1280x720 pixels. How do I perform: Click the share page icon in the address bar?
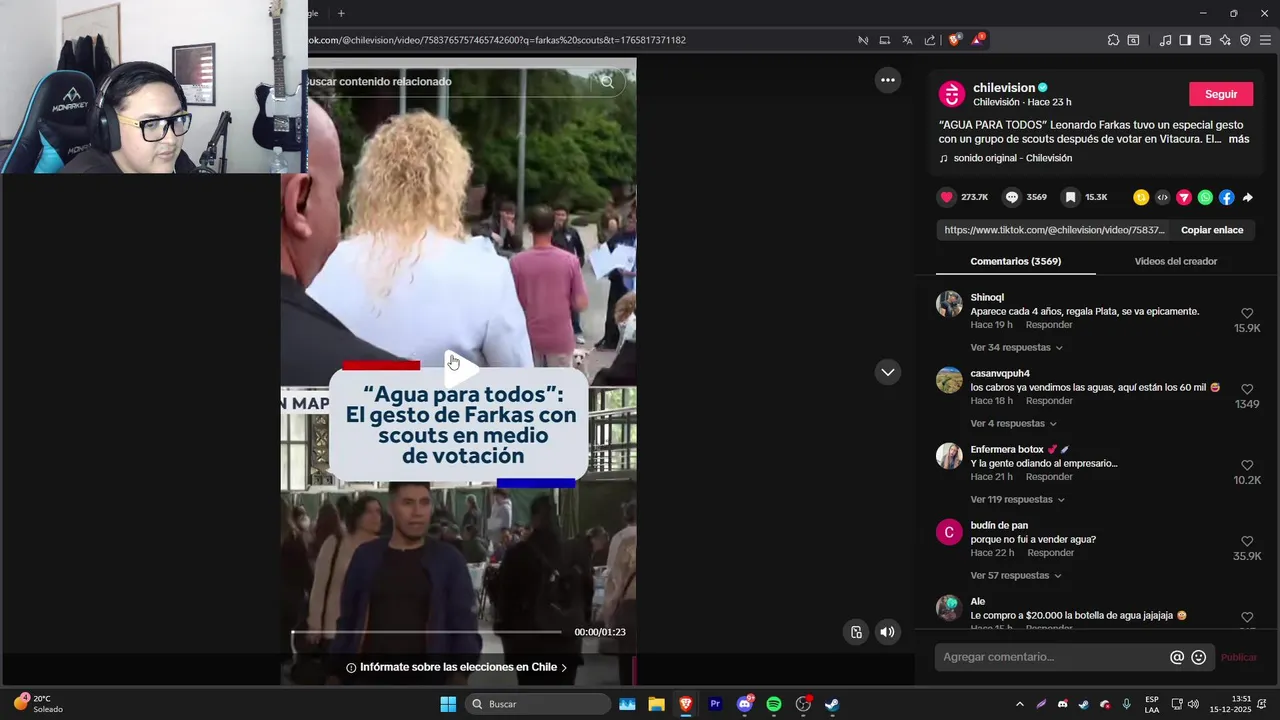(930, 40)
